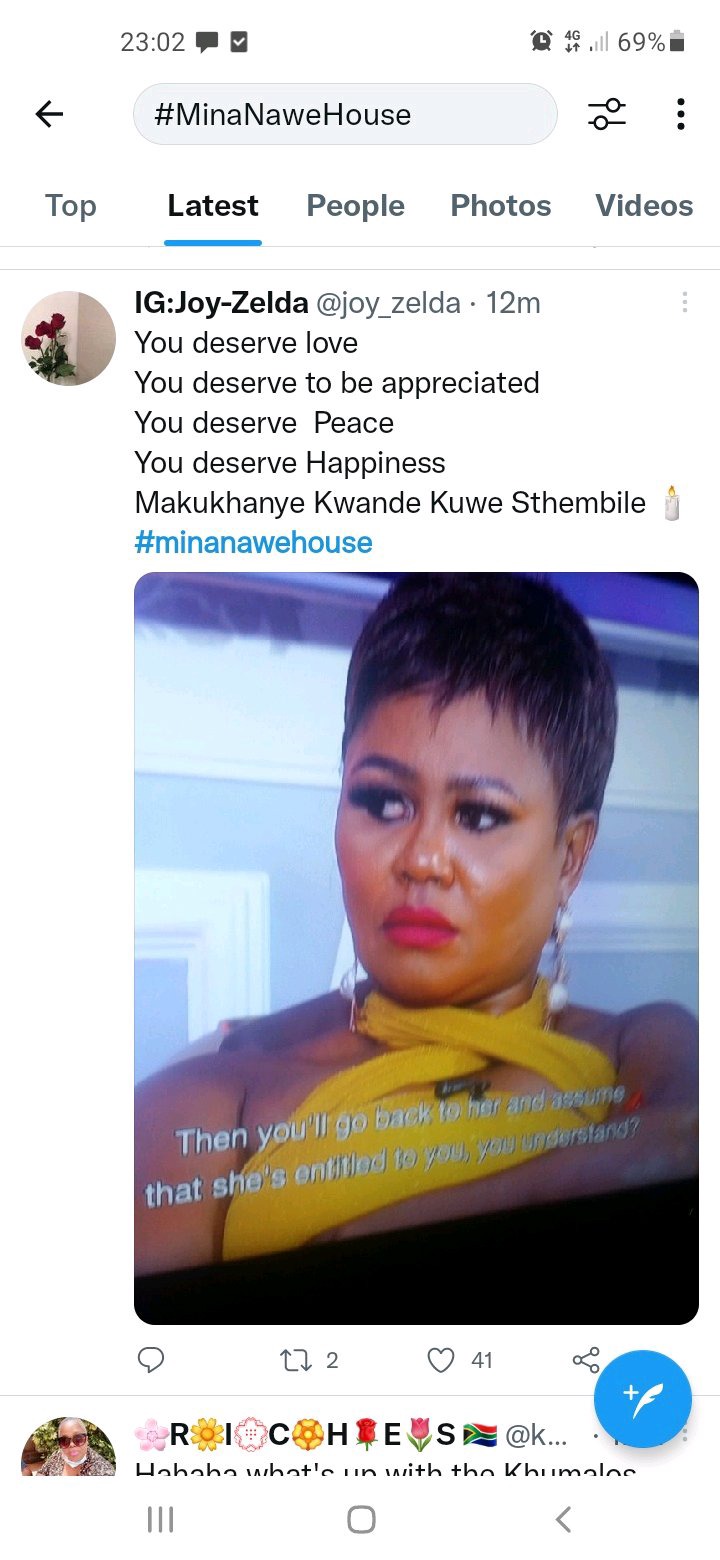Open the IG:Joy-Zelda profile name
Image resolution: width=720 pixels, height=1560 pixels.
tap(221, 302)
